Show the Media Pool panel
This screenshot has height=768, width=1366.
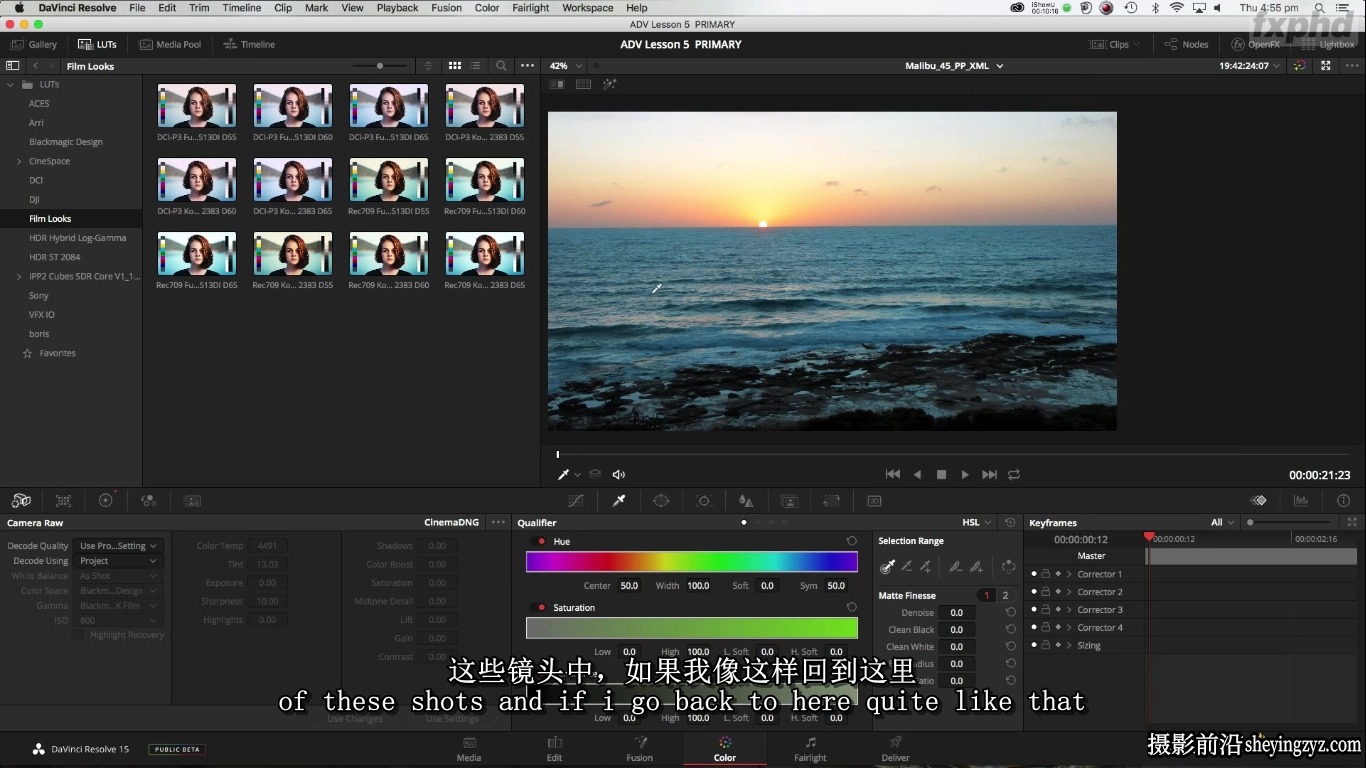point(170,44)
